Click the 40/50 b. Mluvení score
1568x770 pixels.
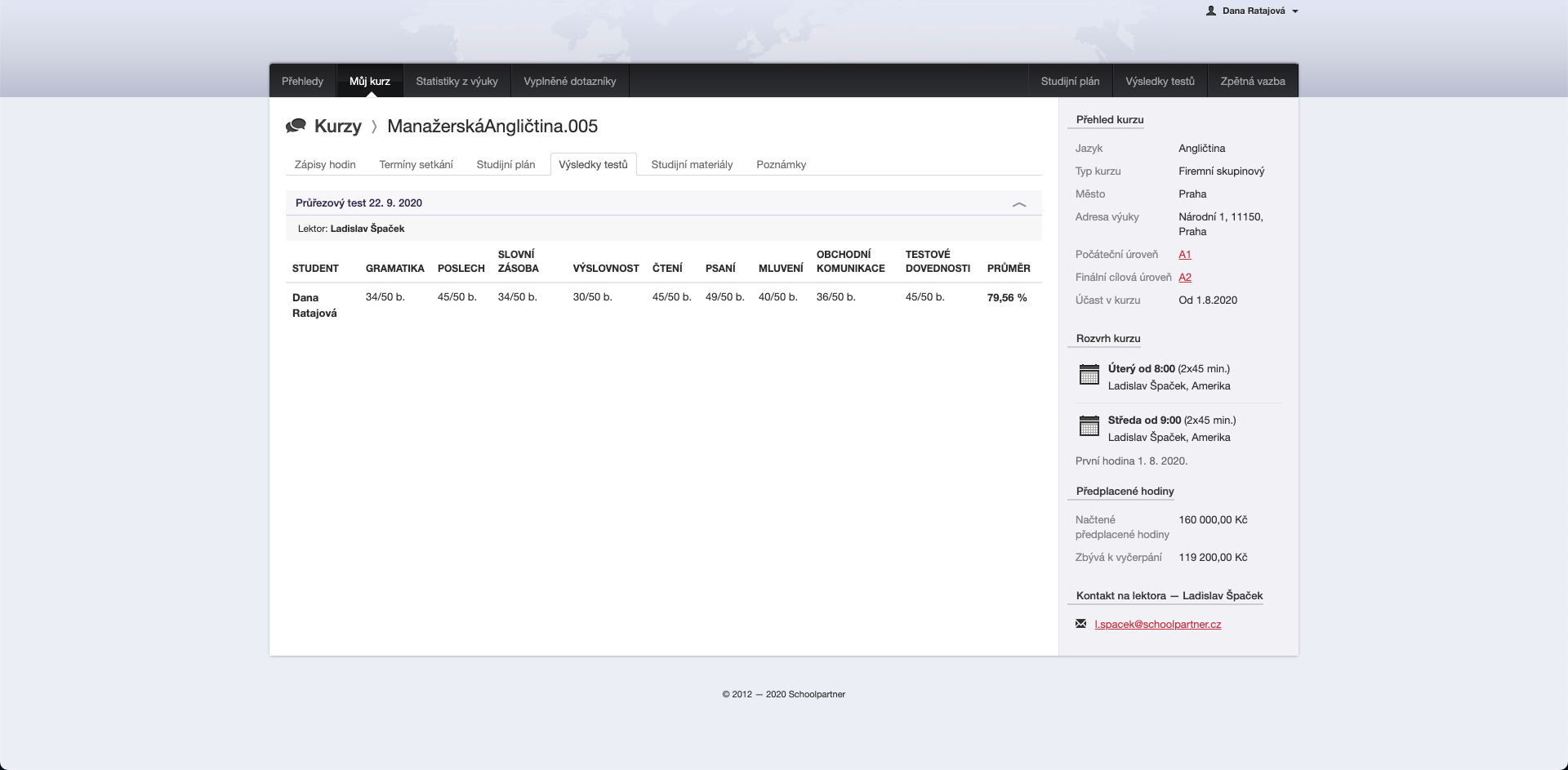pyautogui.click(x=777, y=297)
